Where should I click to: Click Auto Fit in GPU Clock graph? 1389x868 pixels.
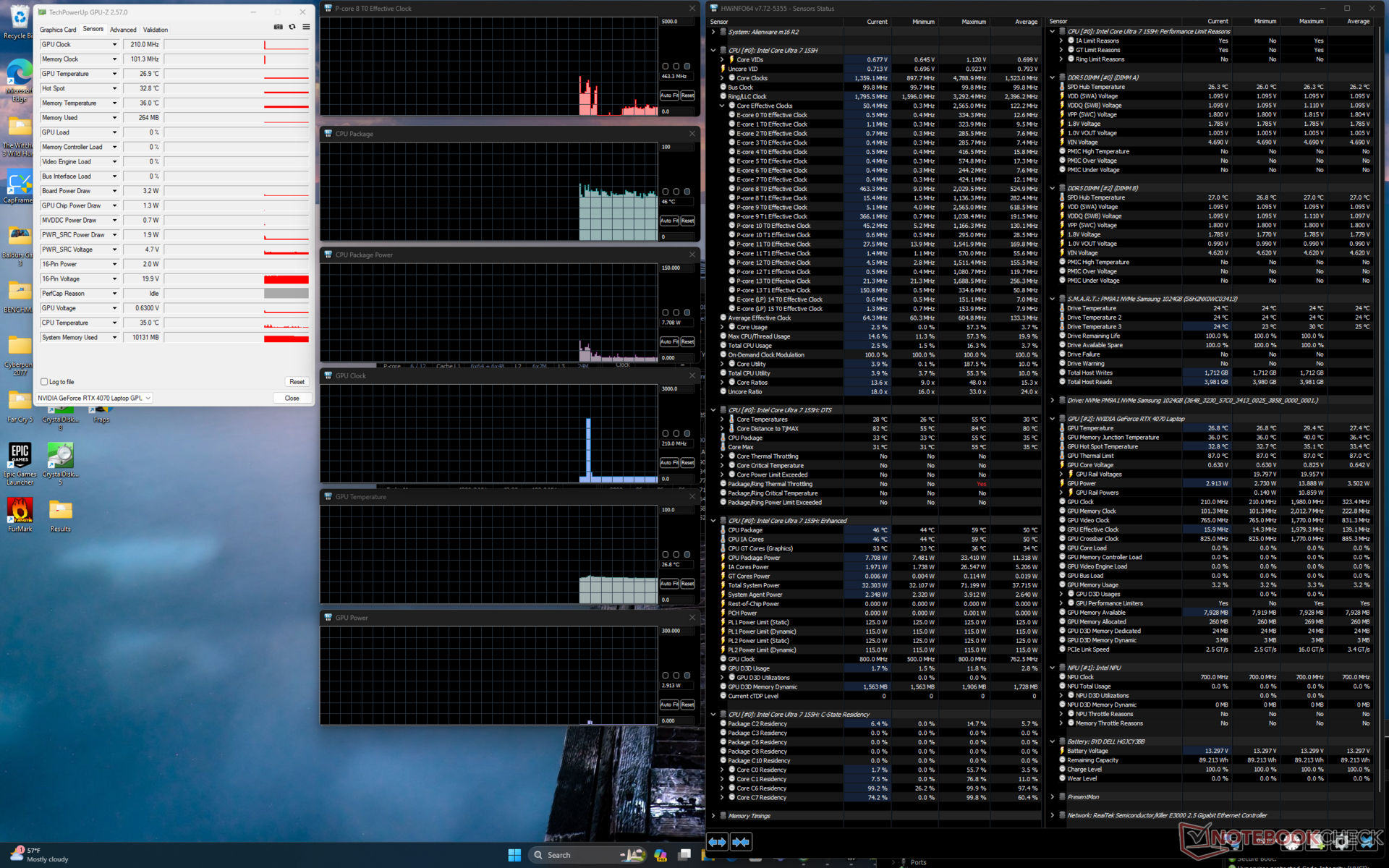point(669,462)
